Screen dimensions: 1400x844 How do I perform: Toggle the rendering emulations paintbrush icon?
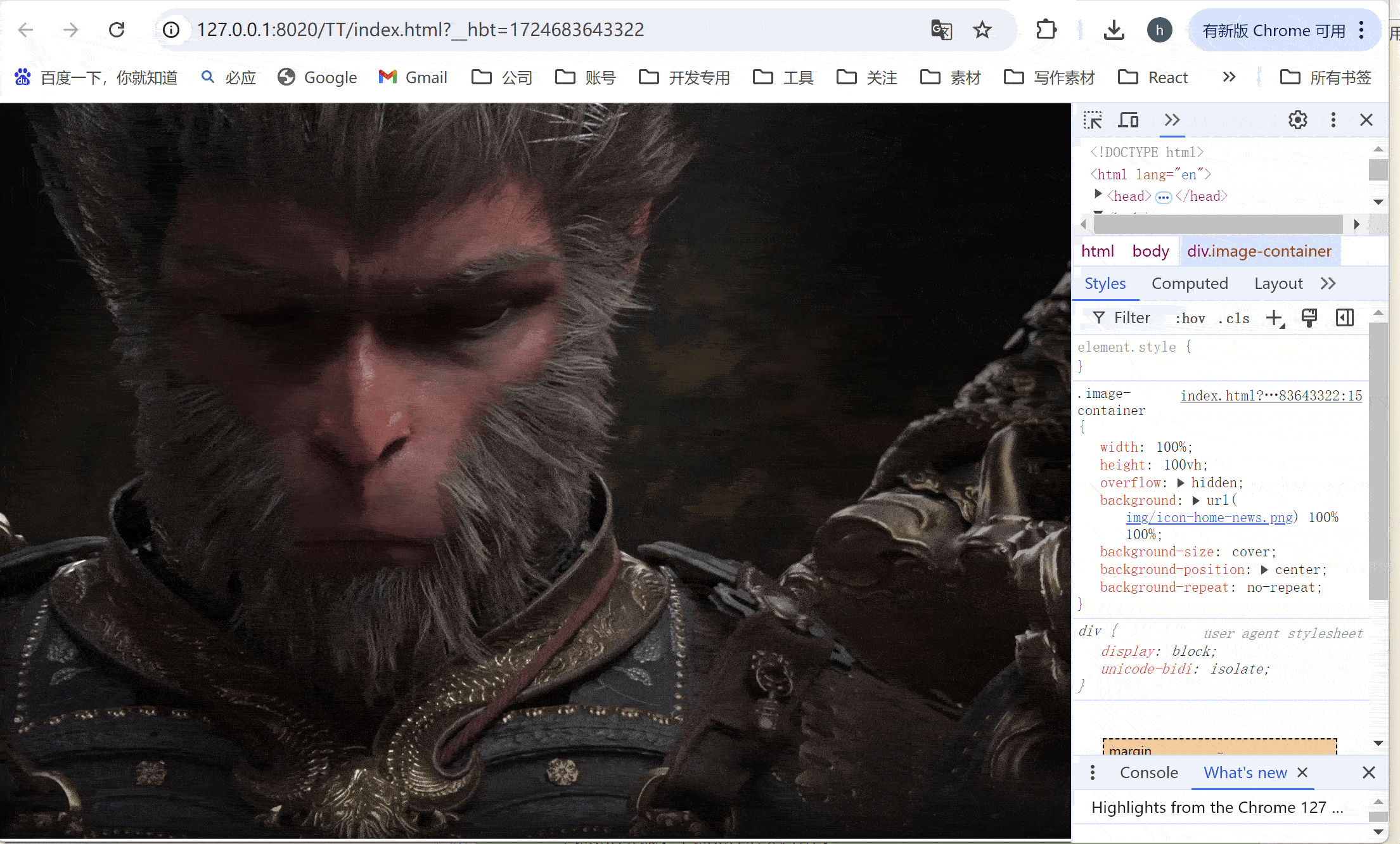(1309, 318)
